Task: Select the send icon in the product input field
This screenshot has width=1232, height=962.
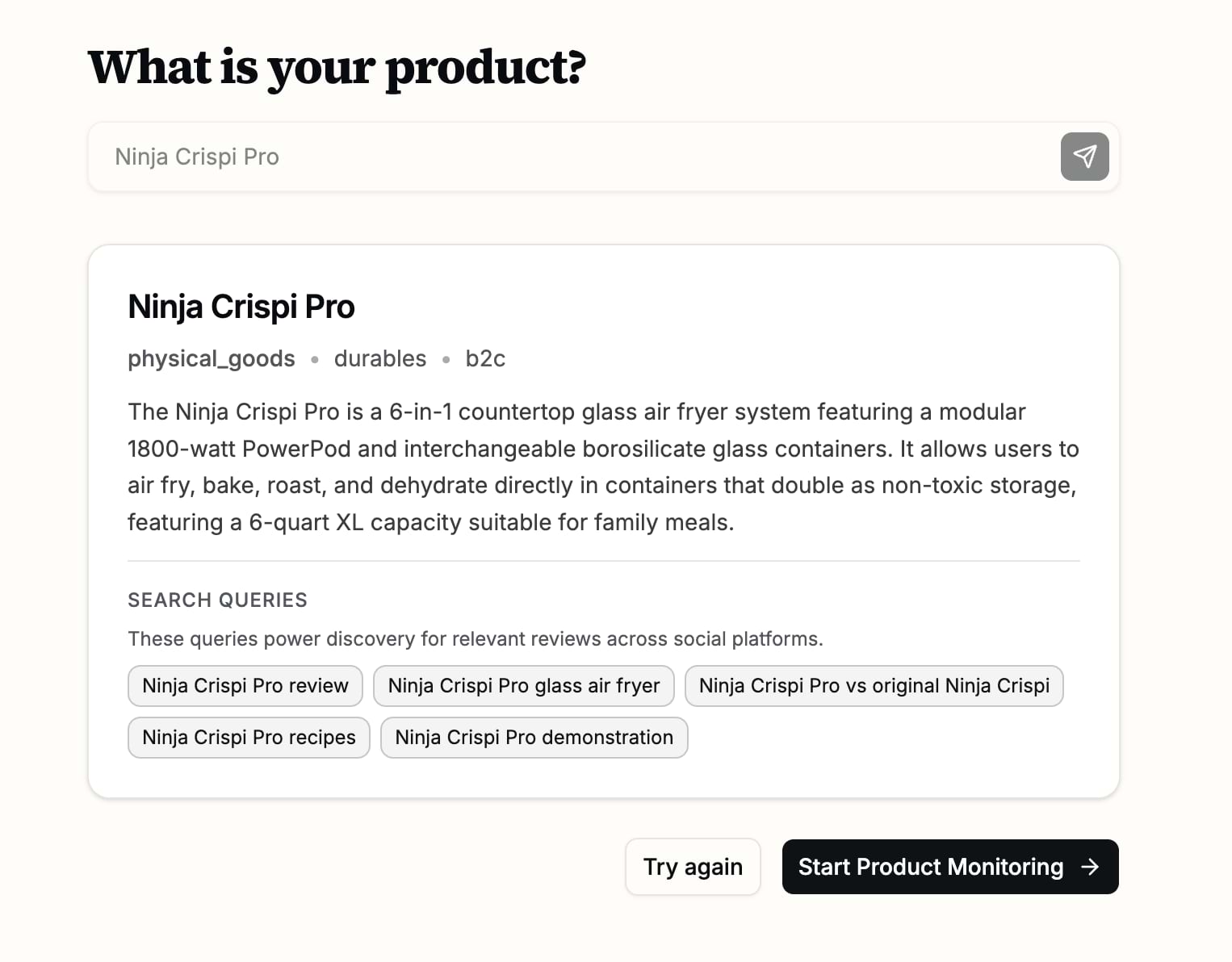Action: point(1084,156)
